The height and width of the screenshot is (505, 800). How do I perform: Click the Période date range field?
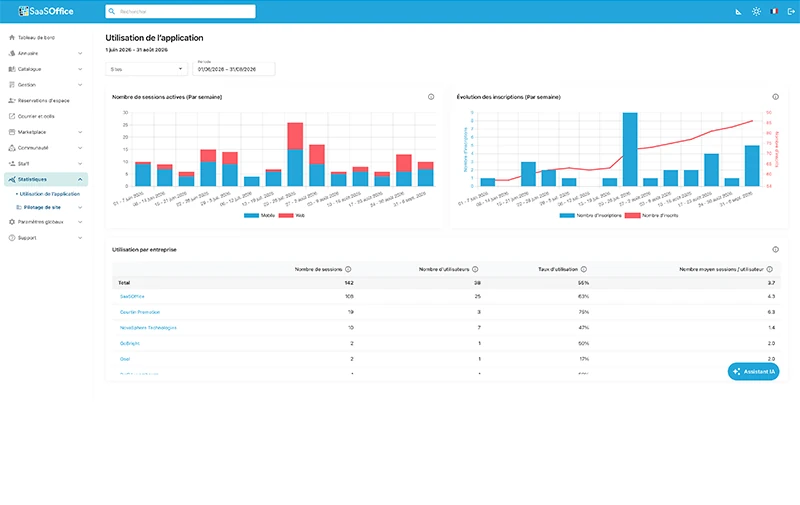pyautogui.click(x=234, y=69)
